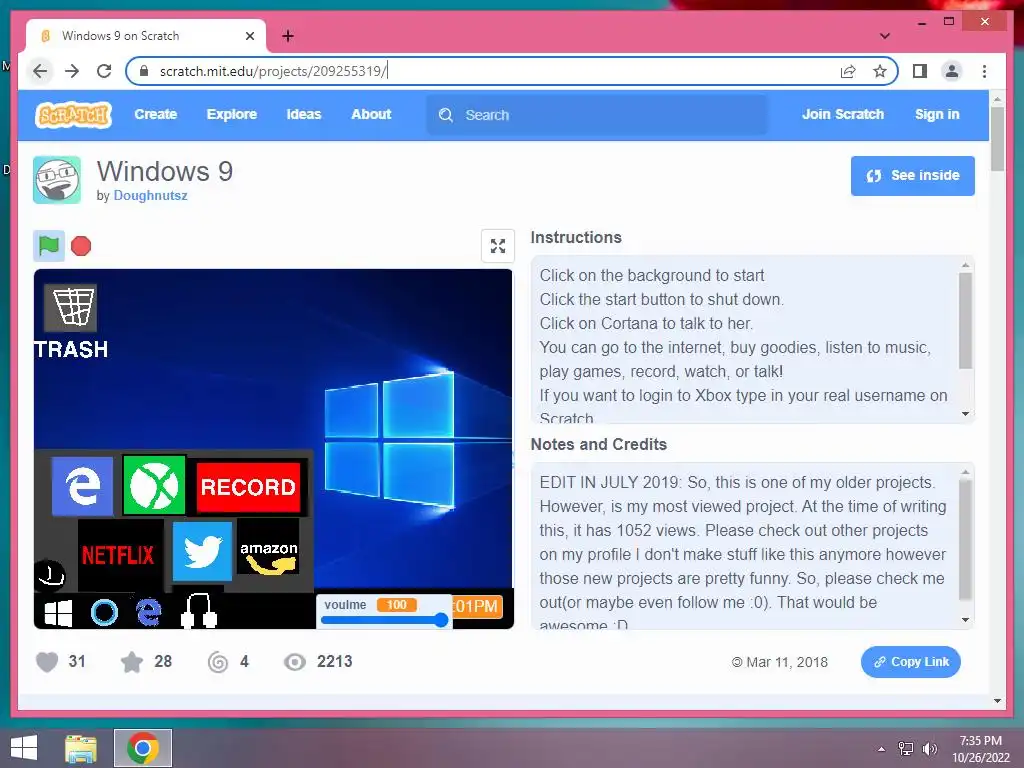Click the browser back arrow

click(40, 71)
